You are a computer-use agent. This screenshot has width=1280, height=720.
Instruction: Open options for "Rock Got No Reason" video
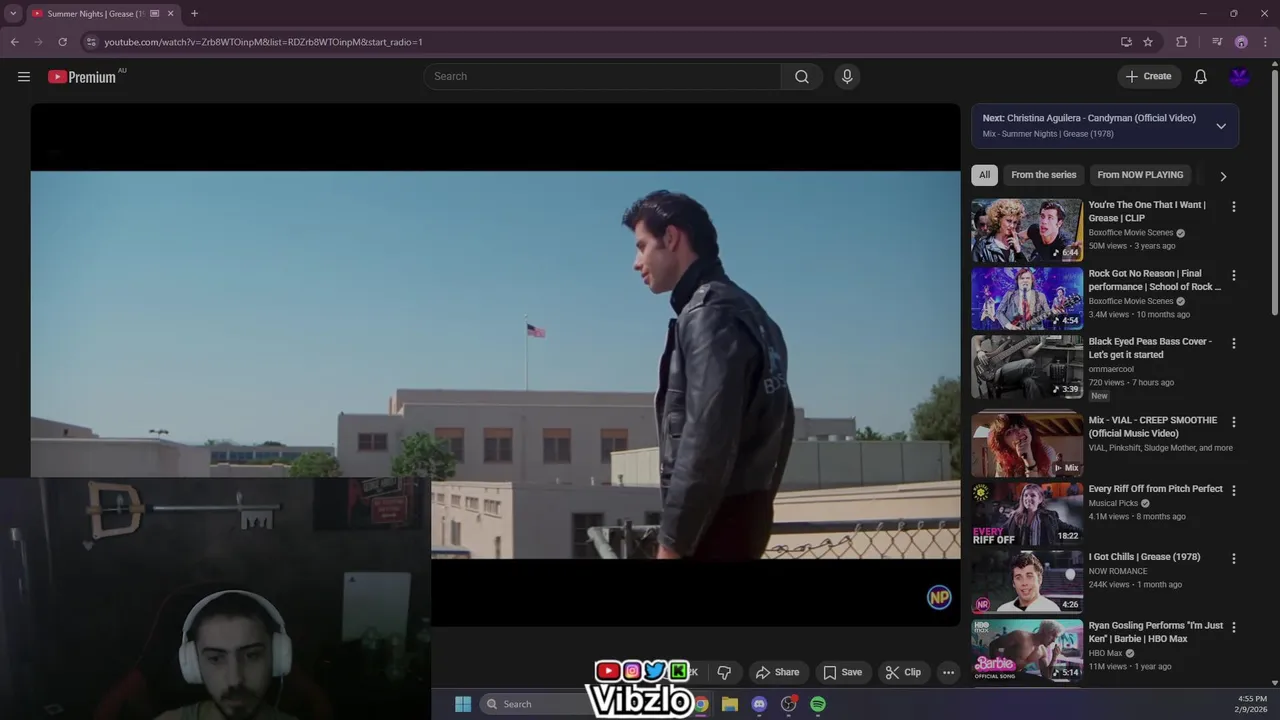point(1233,275)
